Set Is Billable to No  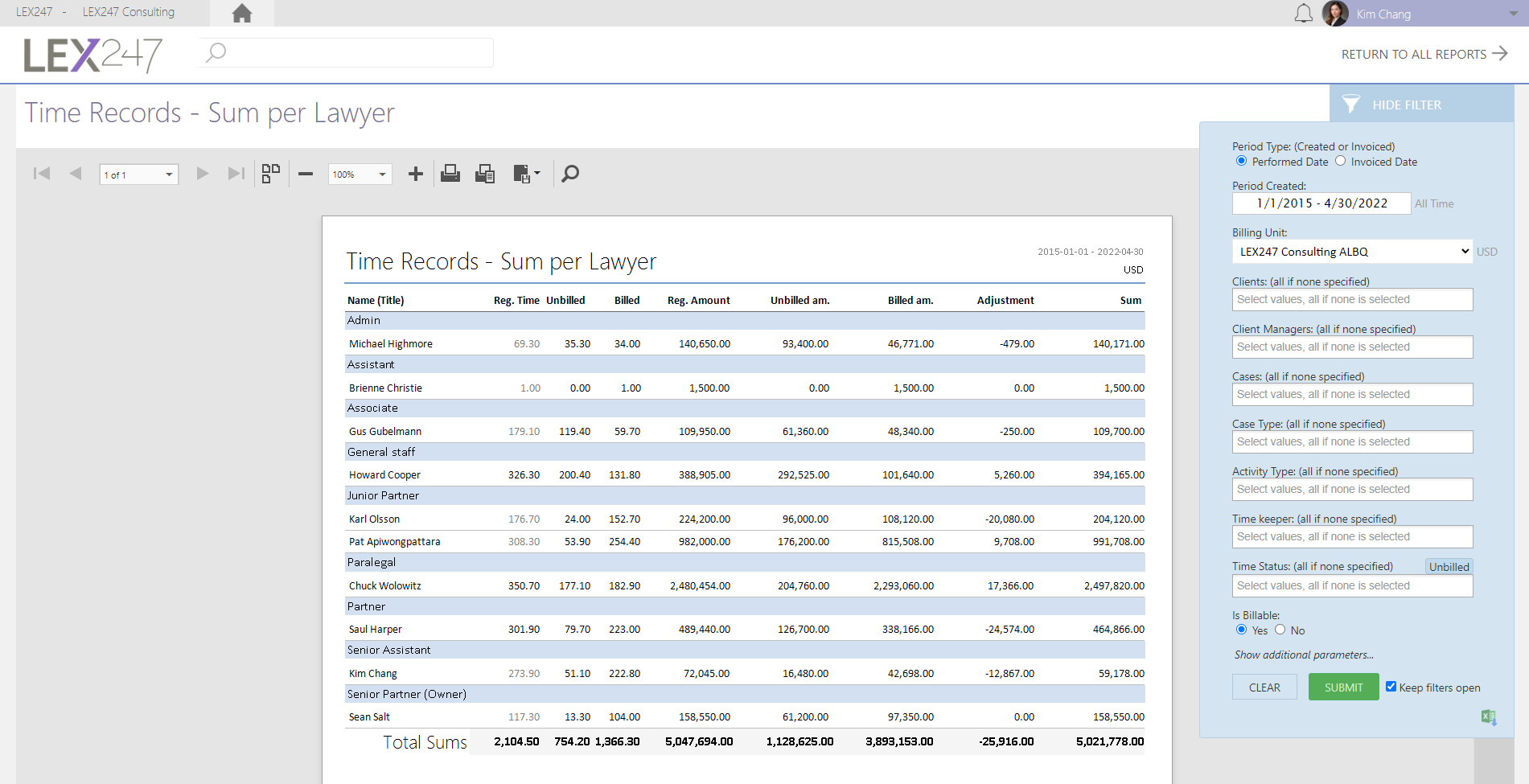pyautogui.click(x=1280, y=630)
